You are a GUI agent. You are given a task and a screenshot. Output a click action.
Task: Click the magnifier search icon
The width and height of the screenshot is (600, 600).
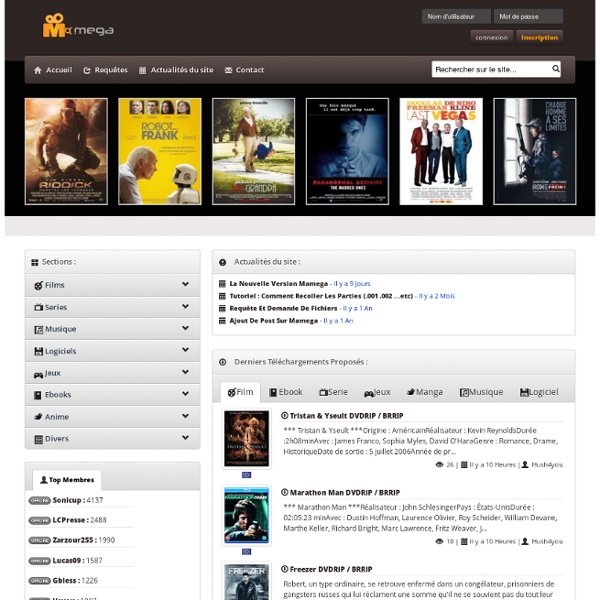pos(556,69)
